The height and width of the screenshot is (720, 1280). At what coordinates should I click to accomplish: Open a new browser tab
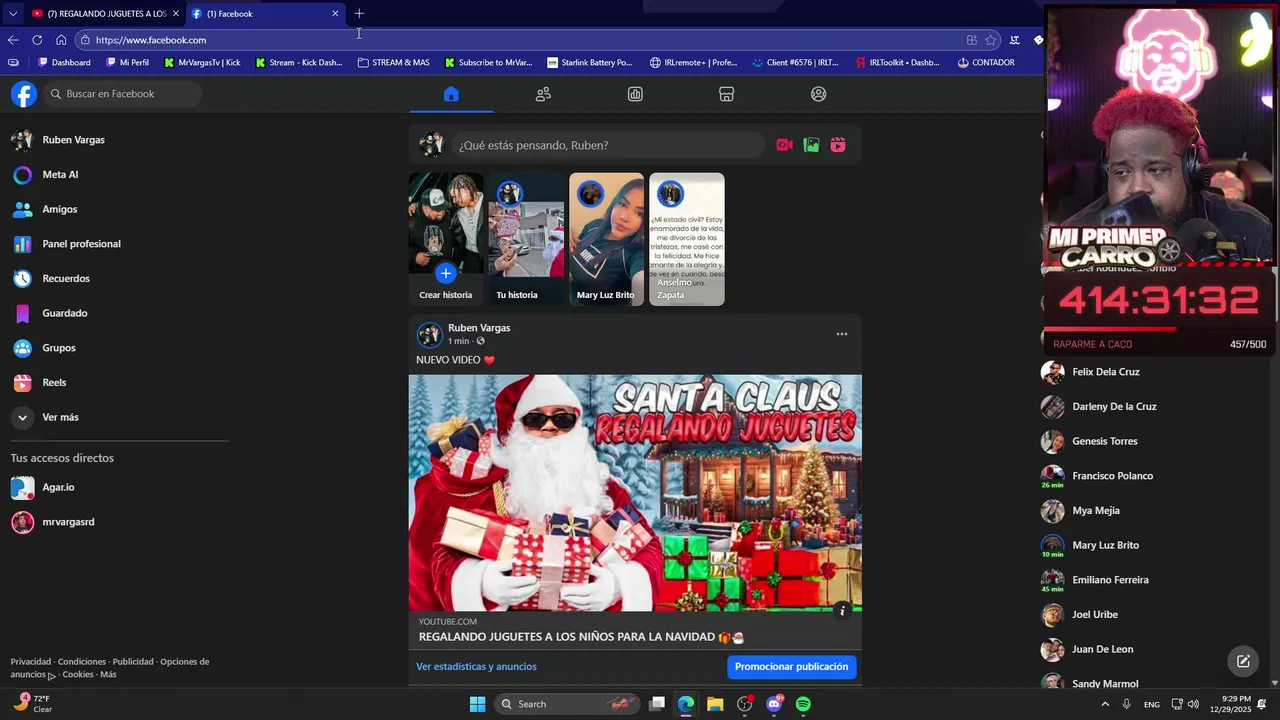[359, 13]
